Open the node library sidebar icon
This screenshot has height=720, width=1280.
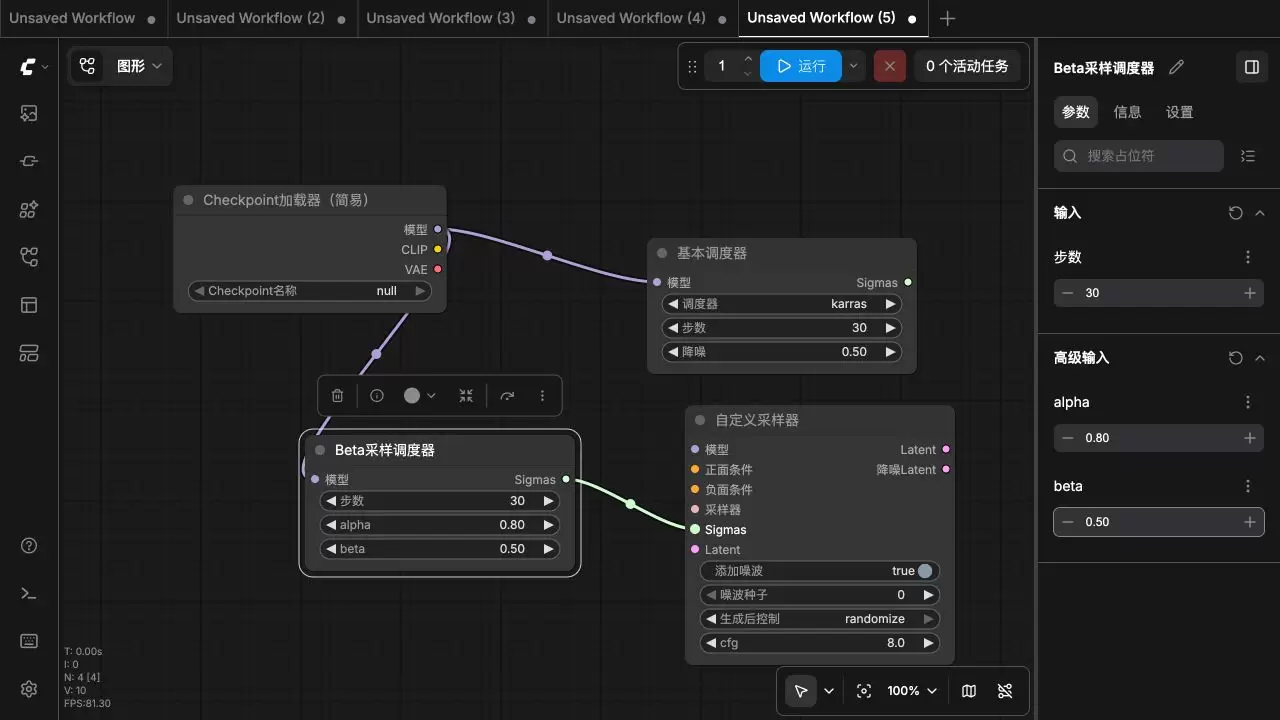[29, 161]
